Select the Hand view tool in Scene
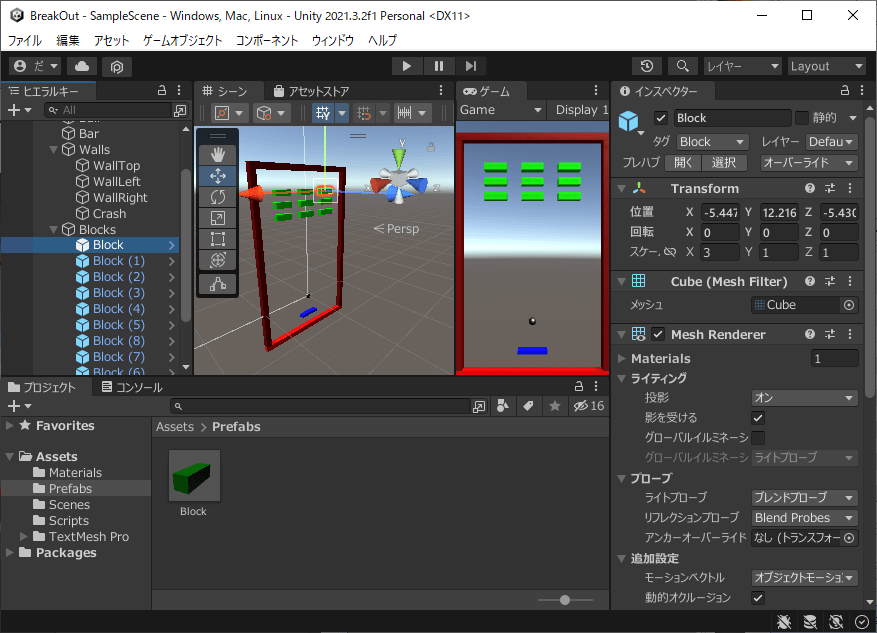 (x=218, y=154)
